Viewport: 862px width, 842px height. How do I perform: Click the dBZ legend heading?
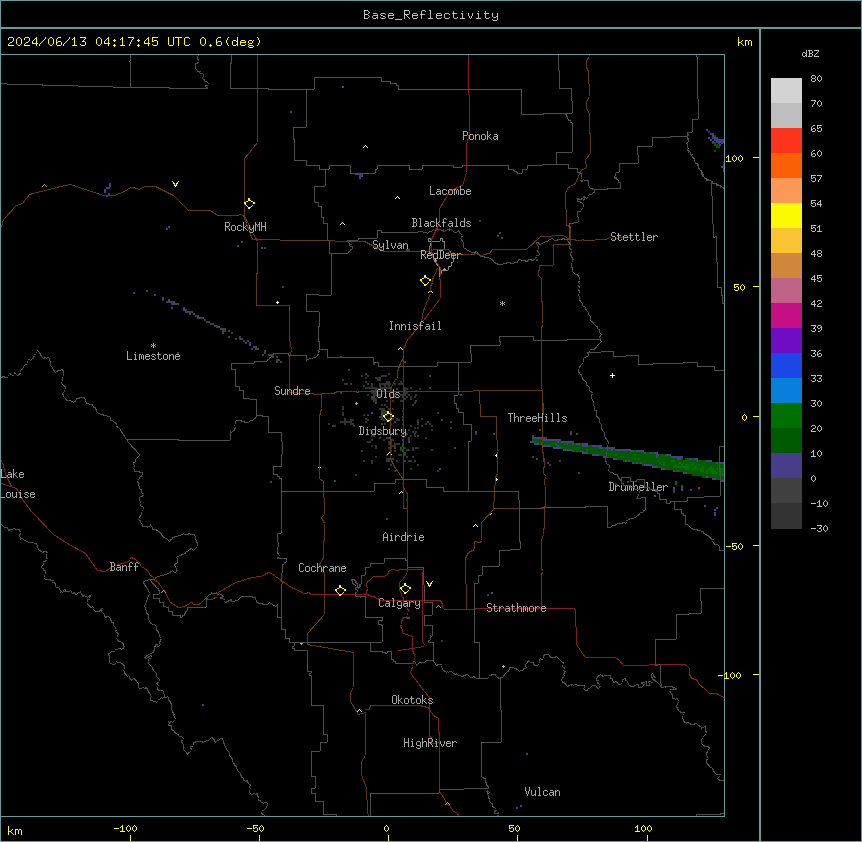click(810, 54)
